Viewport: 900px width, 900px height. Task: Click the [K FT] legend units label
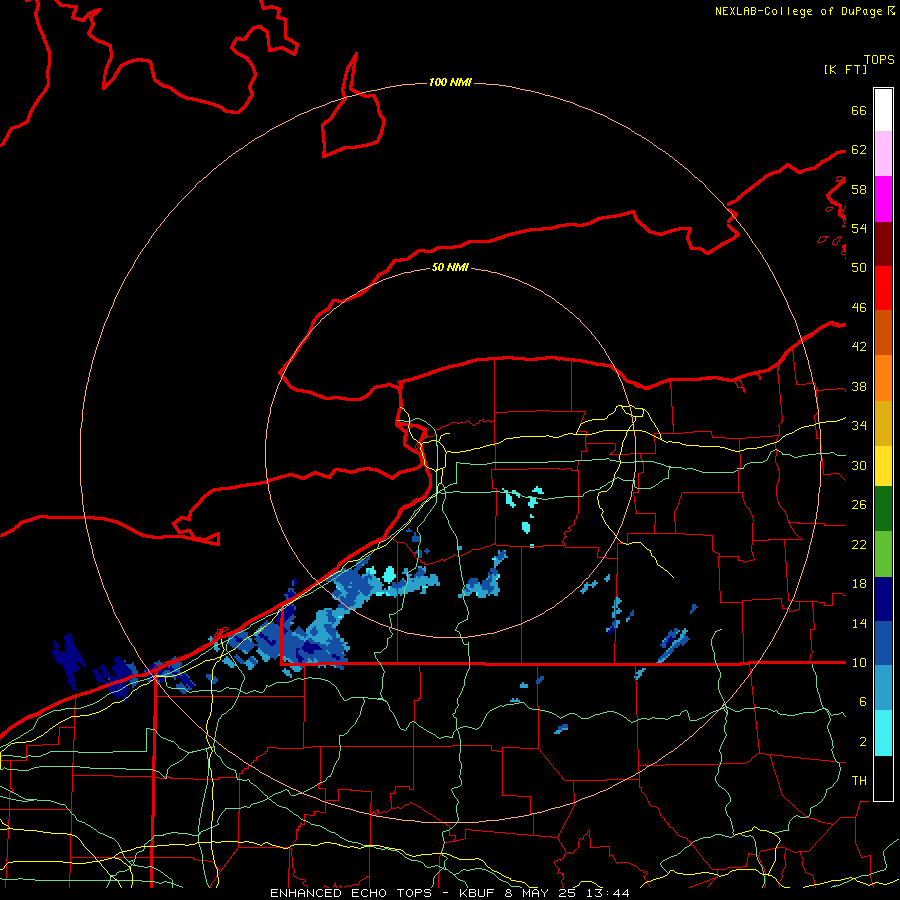click(845, 69)
